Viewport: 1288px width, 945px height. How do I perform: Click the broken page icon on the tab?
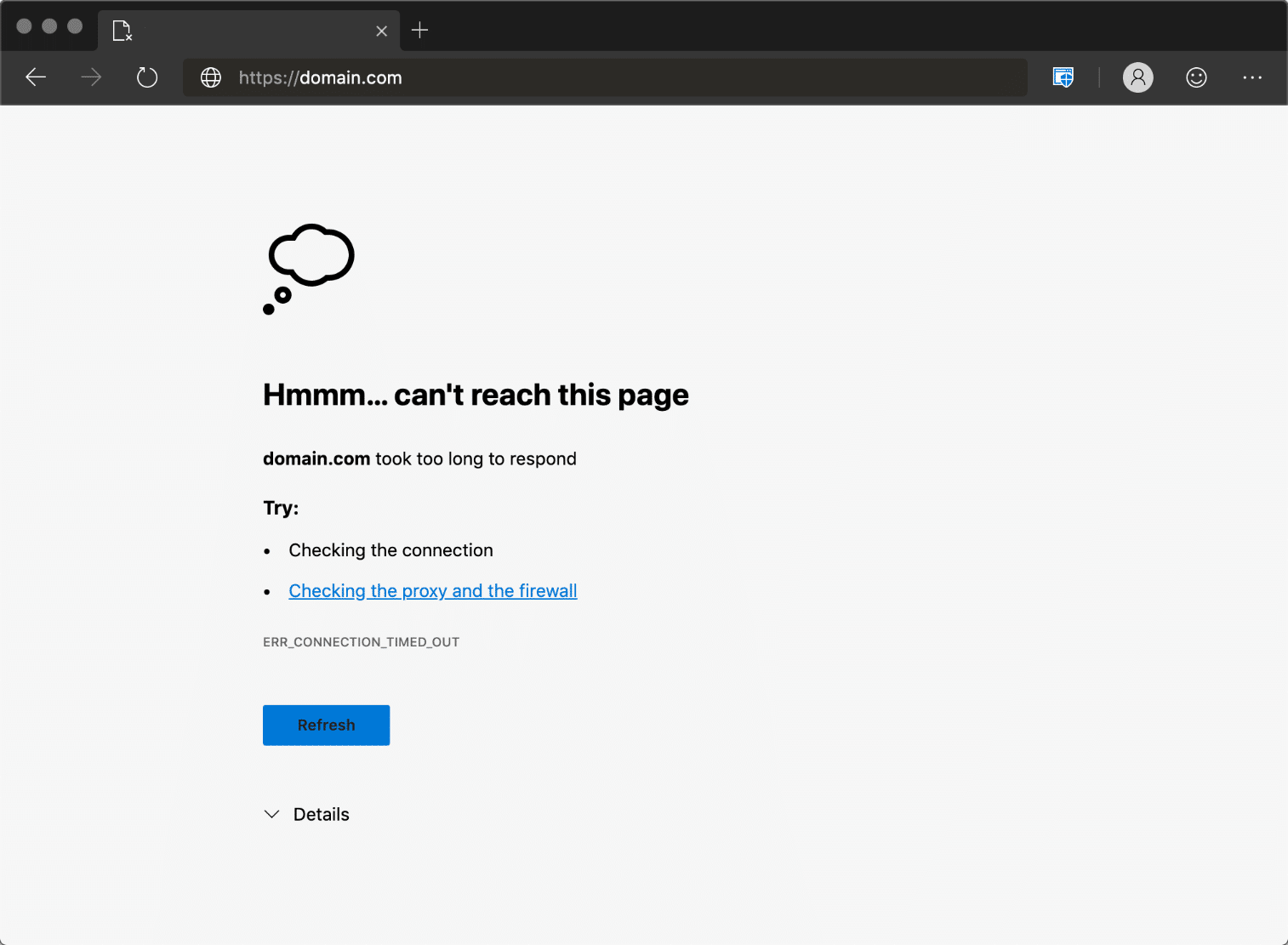pyautogui.click(x=121, y=30)
